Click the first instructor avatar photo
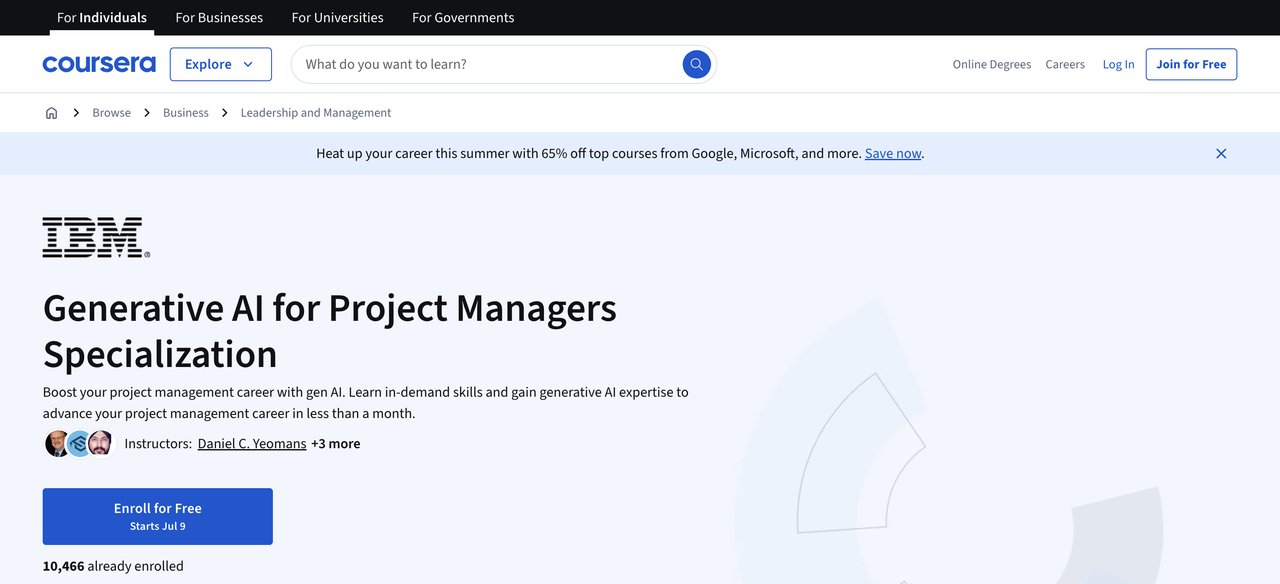This screenshot has height=584, width=1280. point(58,443)
